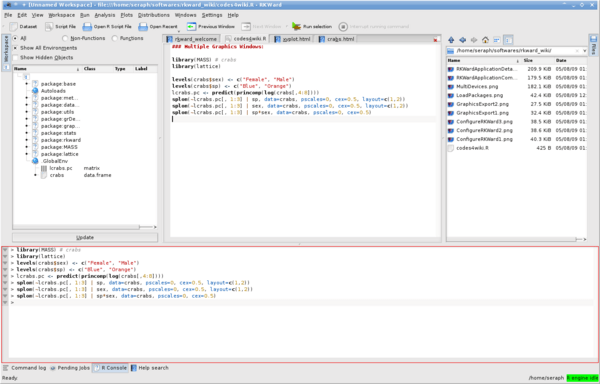Go back in file browser history
The image size is (600, 384).
click(463, 40)
